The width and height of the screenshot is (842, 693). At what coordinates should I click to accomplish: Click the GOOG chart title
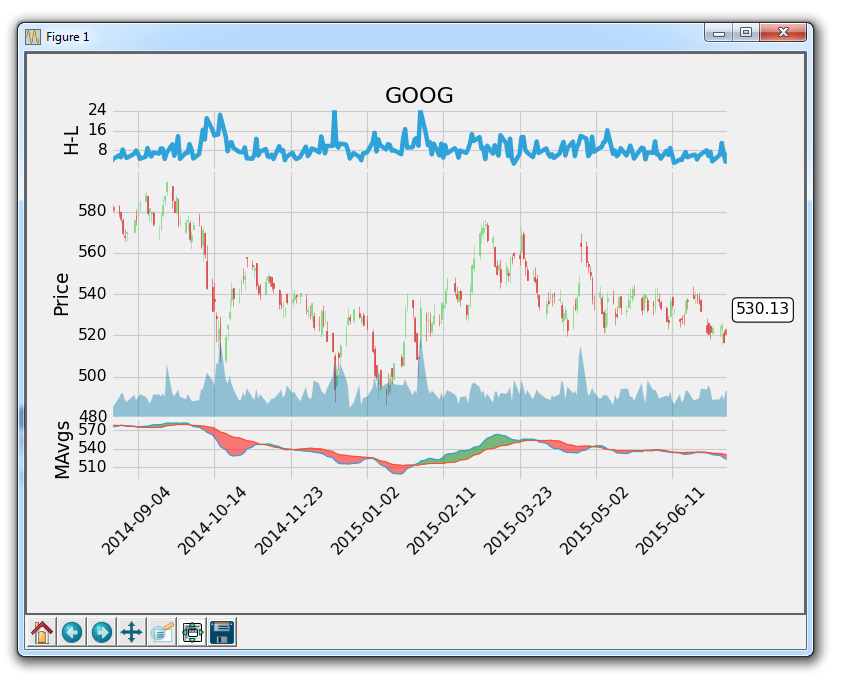[x=420, y=96]
